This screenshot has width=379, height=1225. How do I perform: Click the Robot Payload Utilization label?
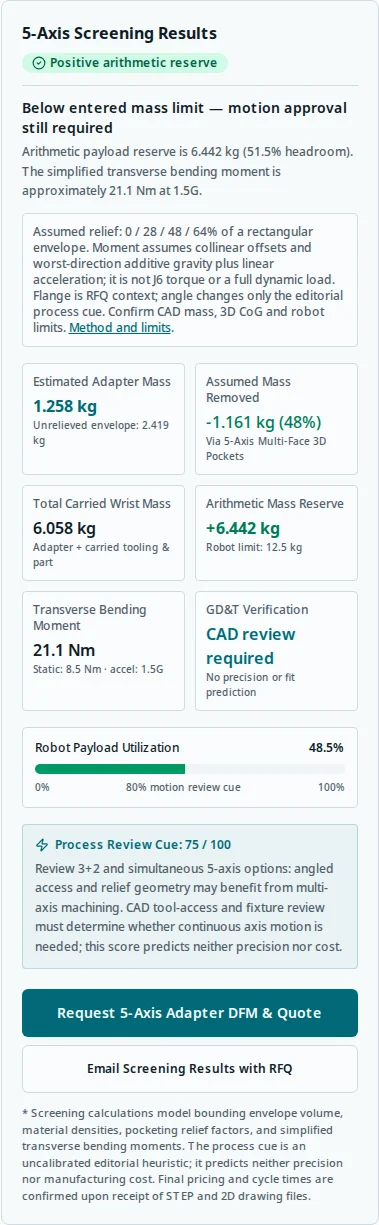coord(107,747)
